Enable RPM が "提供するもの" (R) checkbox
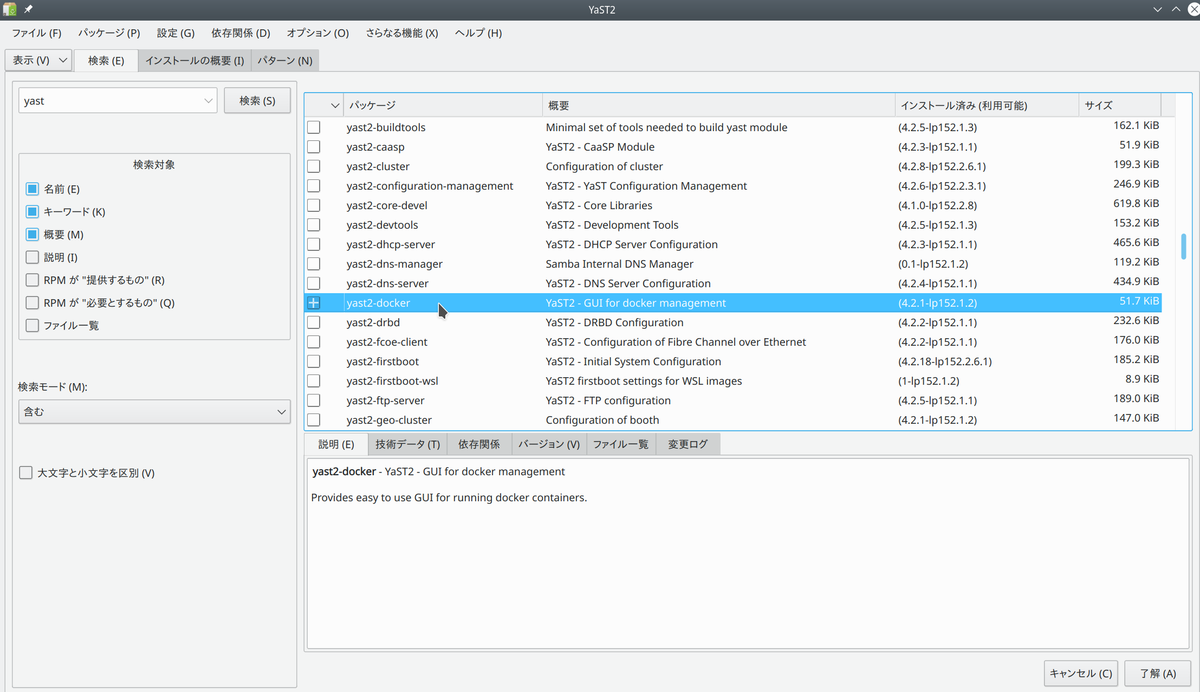The image size is (1200, 692). click(x=32, y=280)
